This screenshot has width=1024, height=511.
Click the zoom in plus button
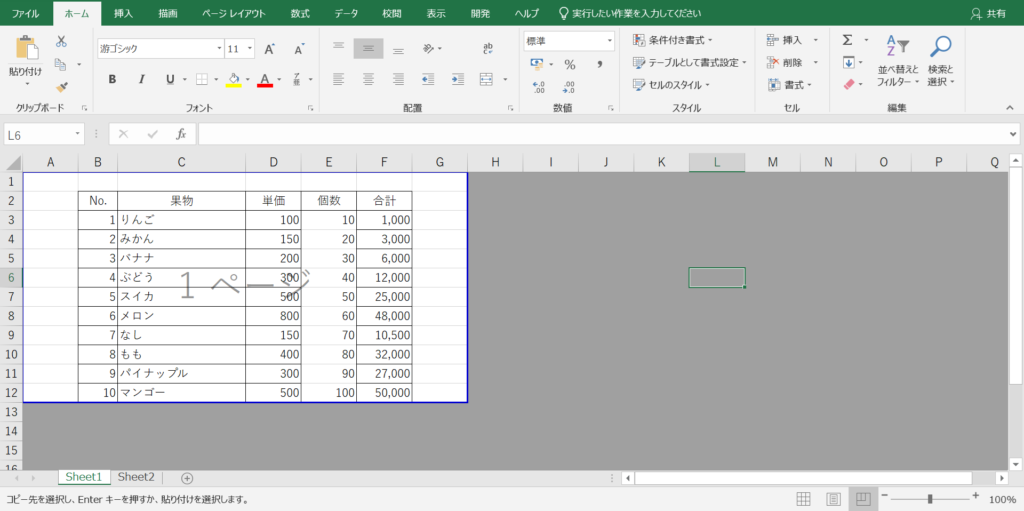[976, 496]
